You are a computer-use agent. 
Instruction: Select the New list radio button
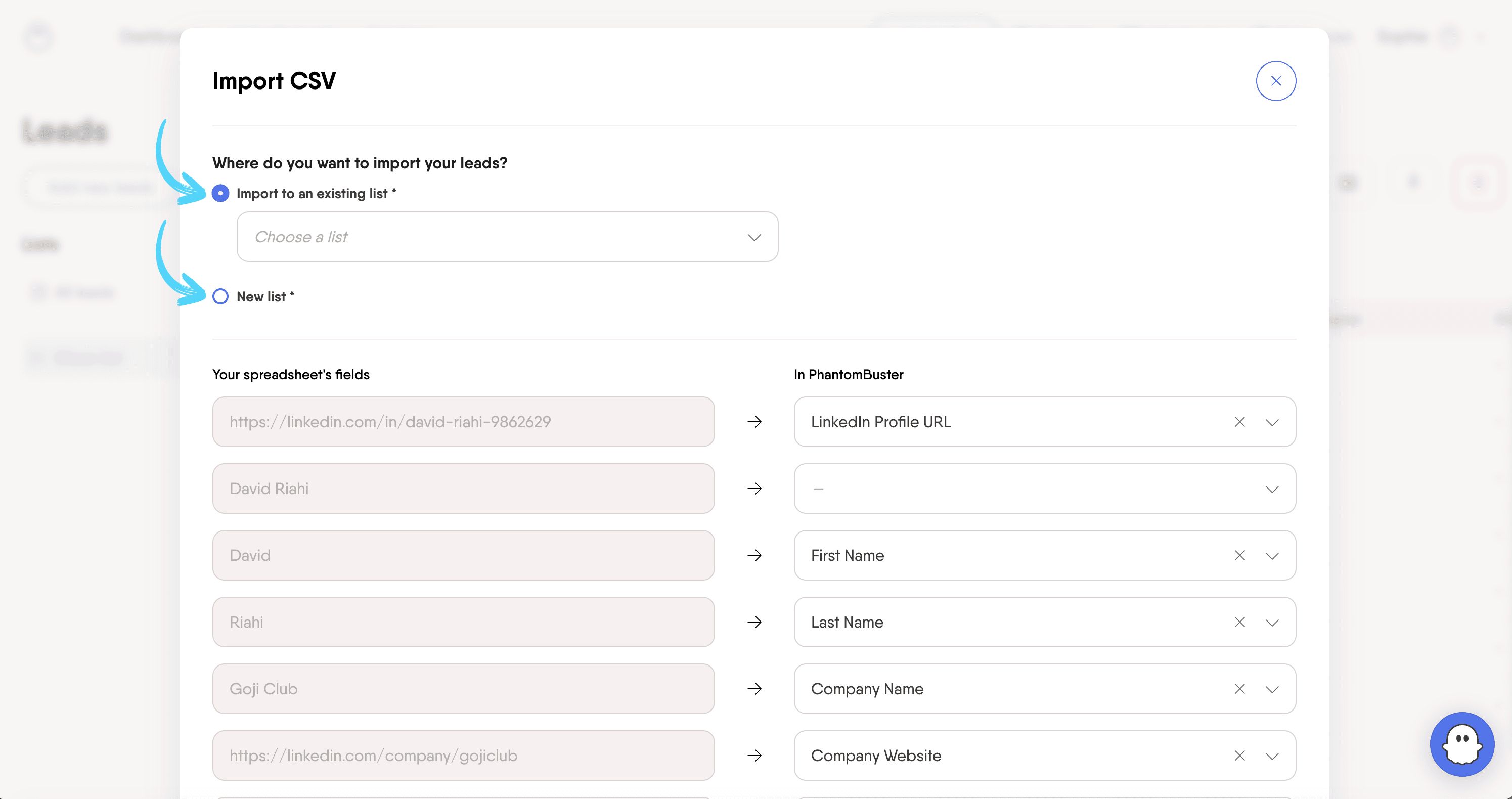pyautogui.click(x=220, y=296)
